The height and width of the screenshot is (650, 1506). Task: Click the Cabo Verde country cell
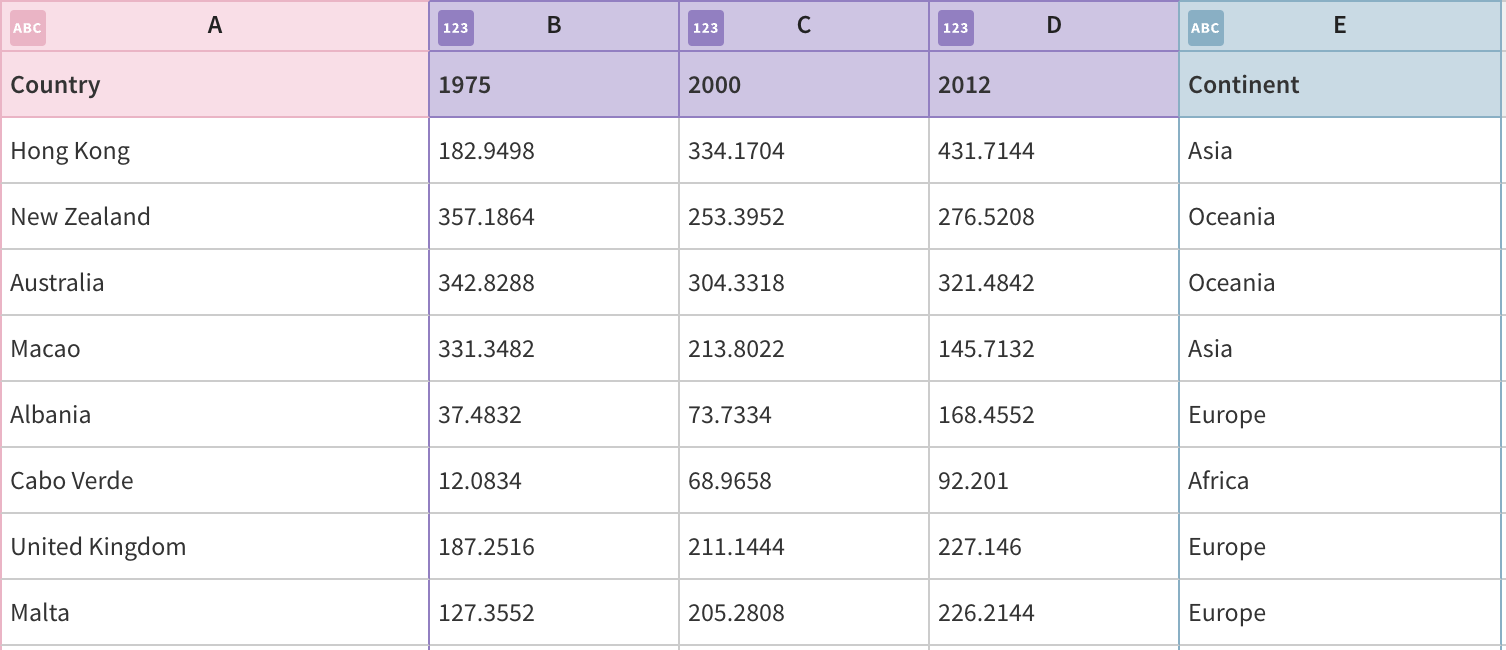(x=215, y=481)
